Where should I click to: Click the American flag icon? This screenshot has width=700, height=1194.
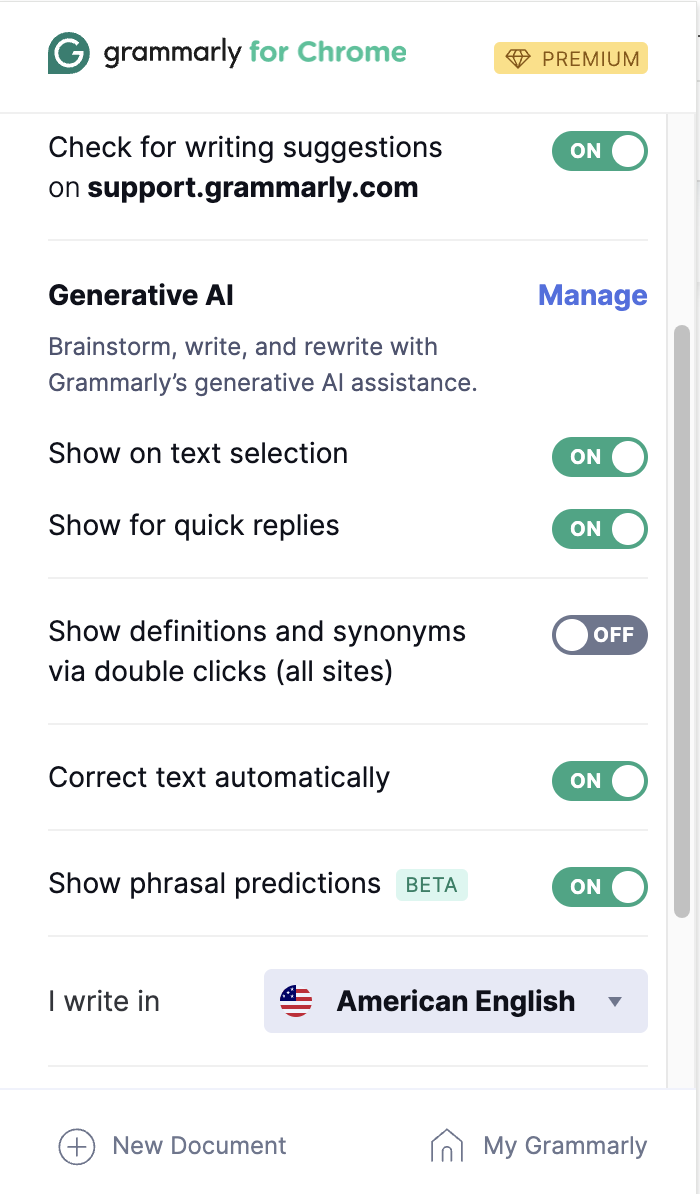pos(296,1001)
